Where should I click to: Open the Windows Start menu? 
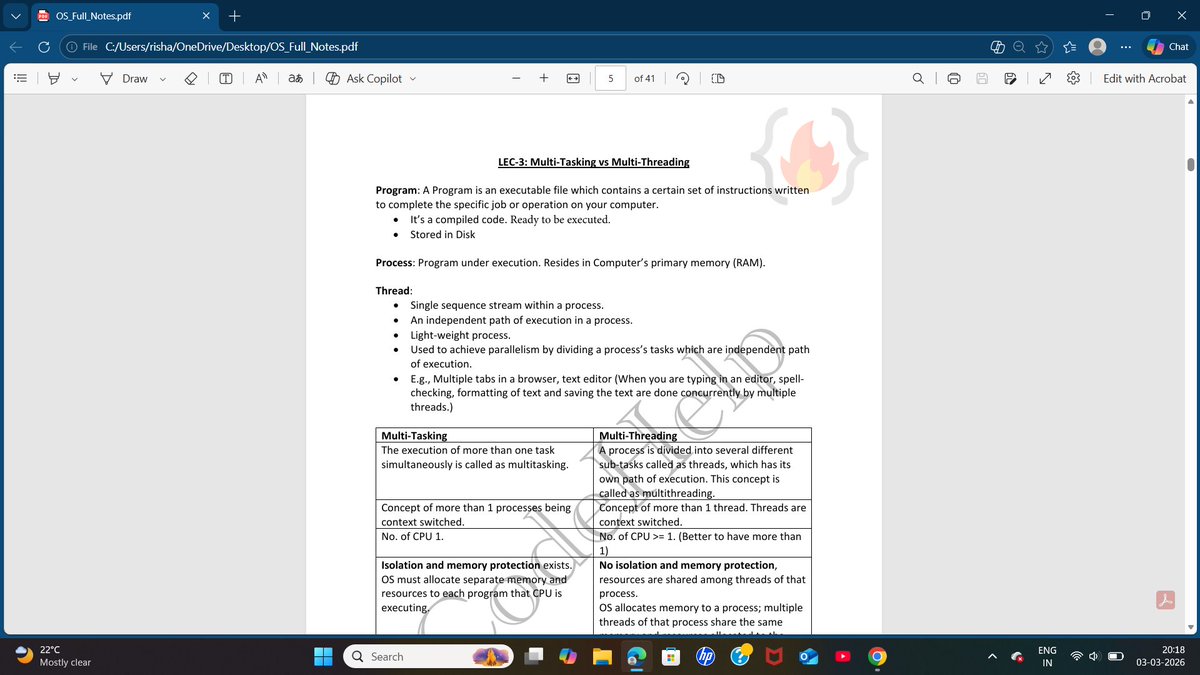pyautogui.click(x=323, y=656)
